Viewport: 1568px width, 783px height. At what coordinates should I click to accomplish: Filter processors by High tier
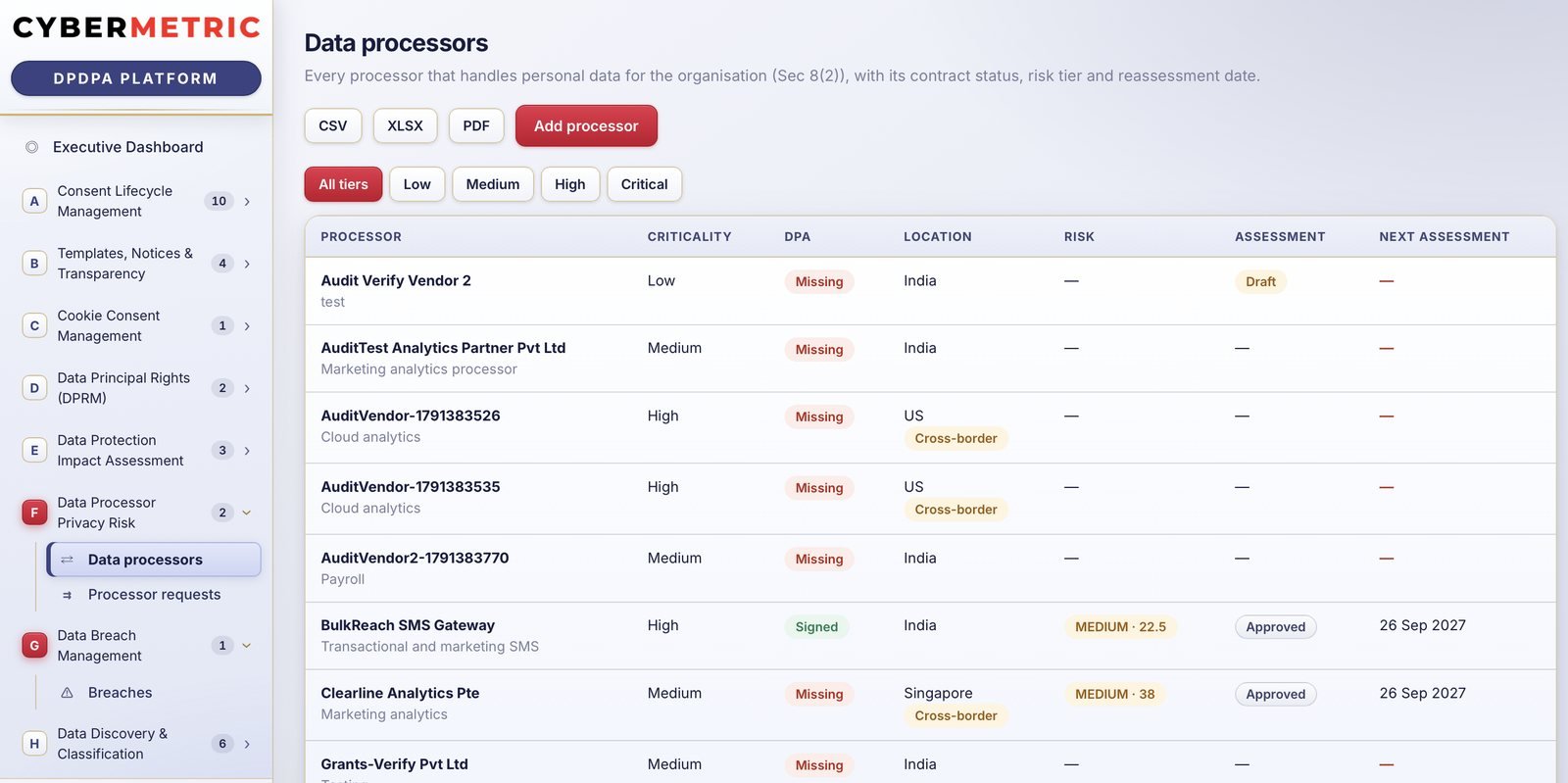point(570,184)
